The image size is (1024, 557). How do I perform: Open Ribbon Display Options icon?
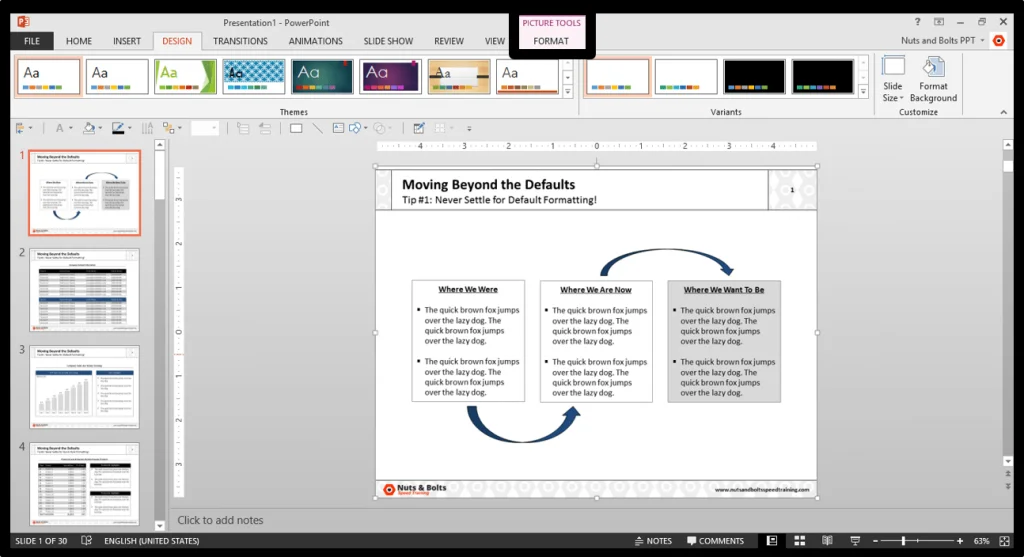pyautogui.click(x=938, y=22)
